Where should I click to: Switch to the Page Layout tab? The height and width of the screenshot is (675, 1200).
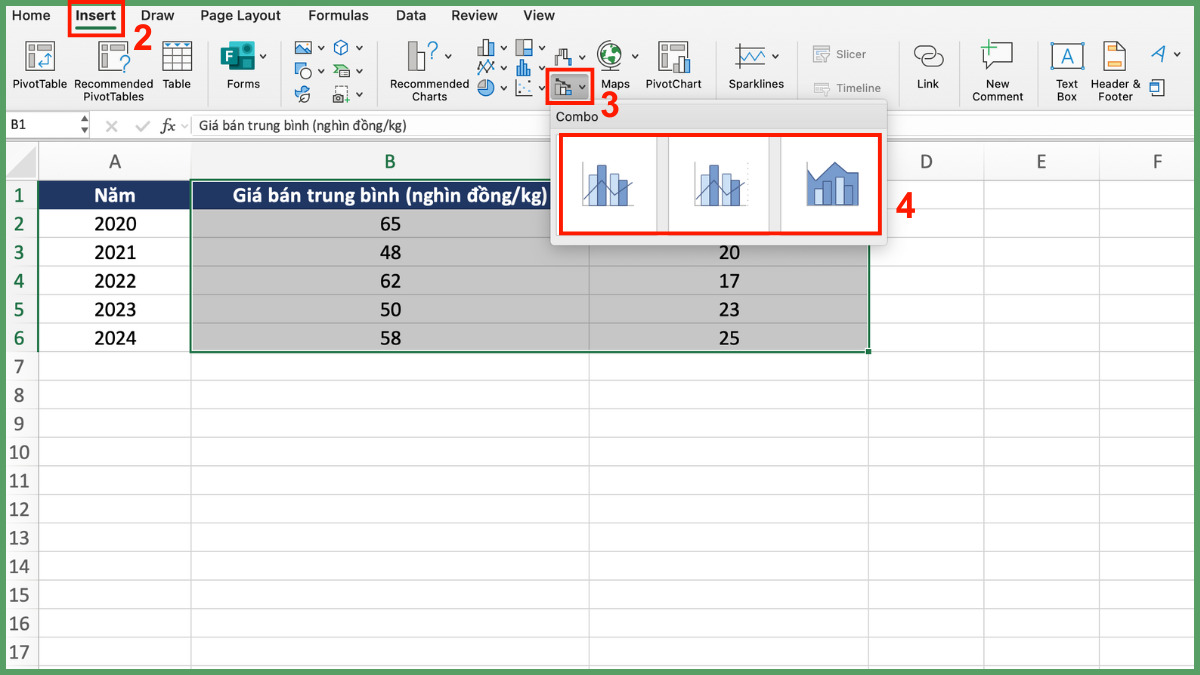click(x=240, y=16)
